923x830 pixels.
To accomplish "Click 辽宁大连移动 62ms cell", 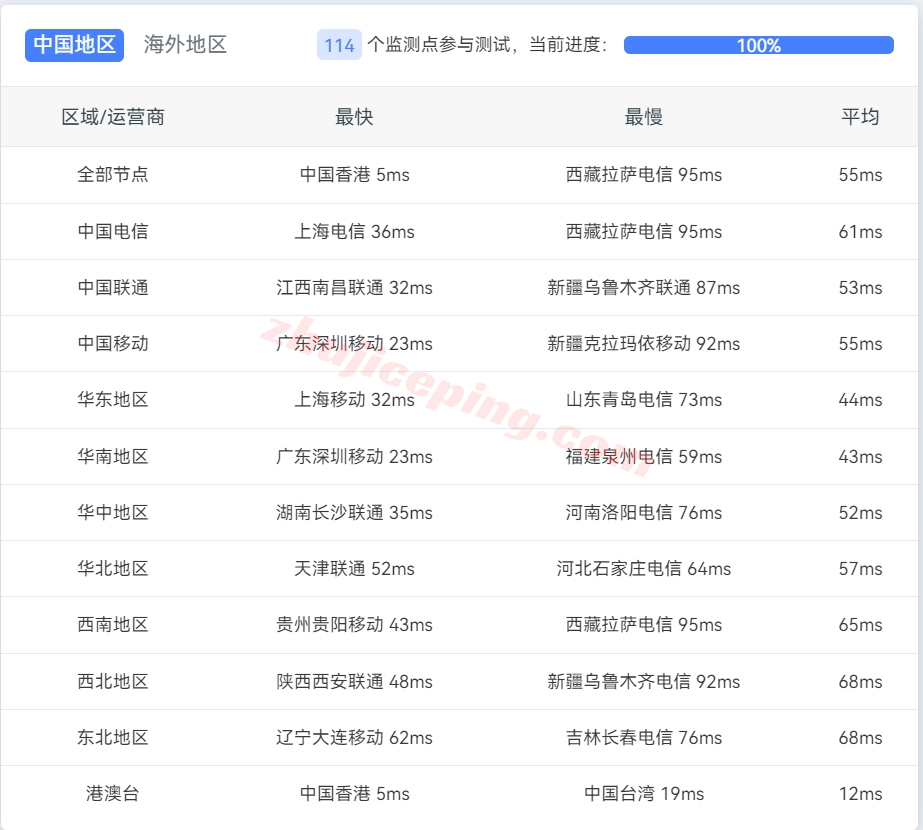I will click(354, 738).
